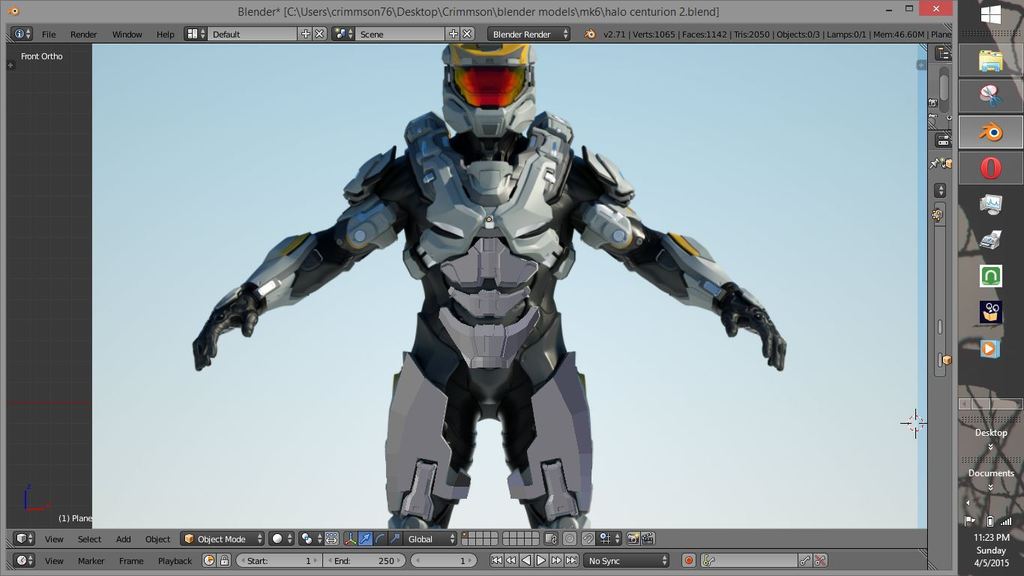Toggle proportional editing
This screenshot has width=1024, height=576.
click(569, 539)
